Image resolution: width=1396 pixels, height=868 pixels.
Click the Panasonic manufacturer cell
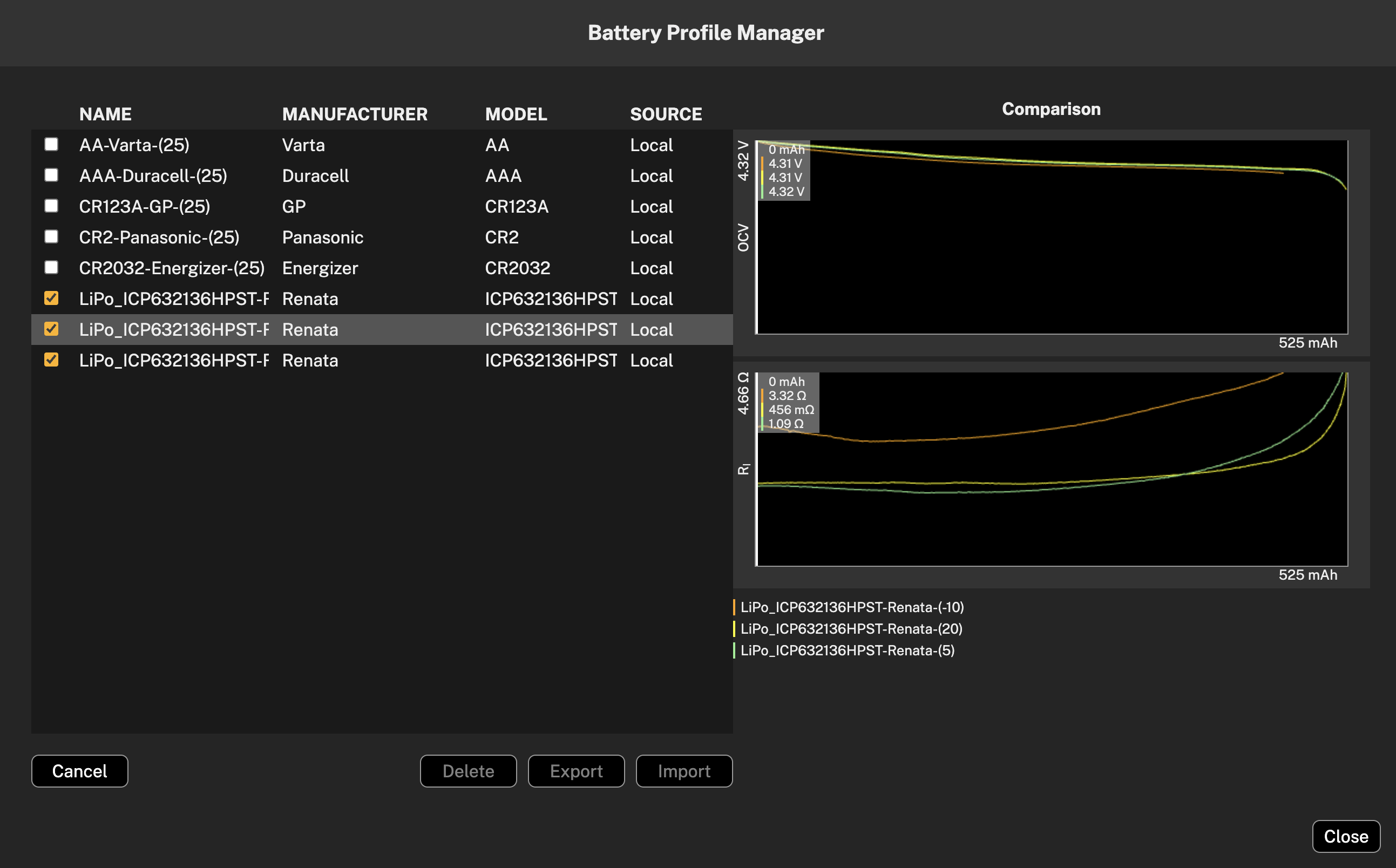[x=323, y=237]
